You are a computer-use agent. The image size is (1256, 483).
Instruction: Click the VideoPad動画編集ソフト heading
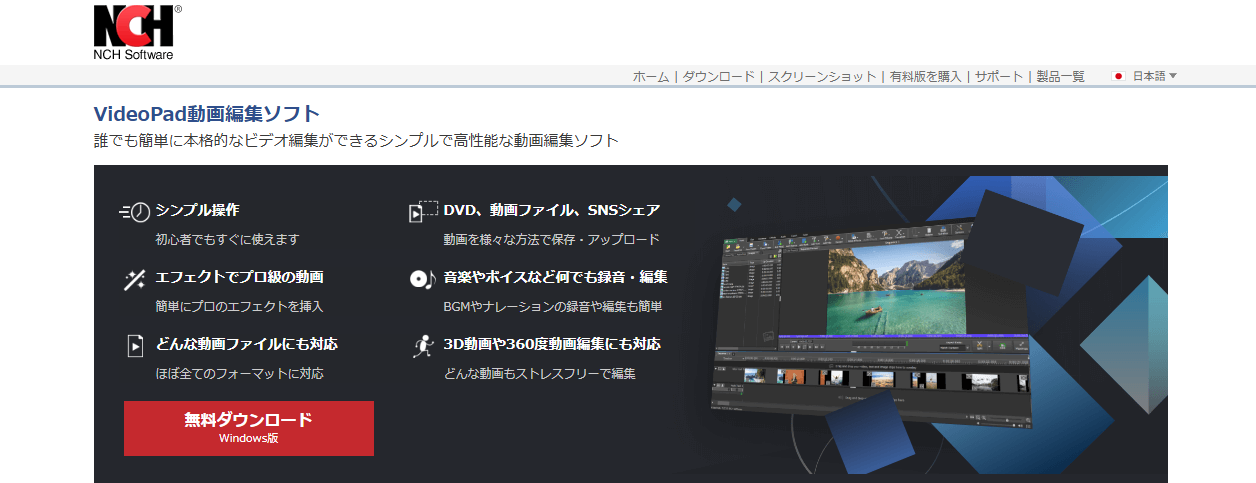[207, 114]
